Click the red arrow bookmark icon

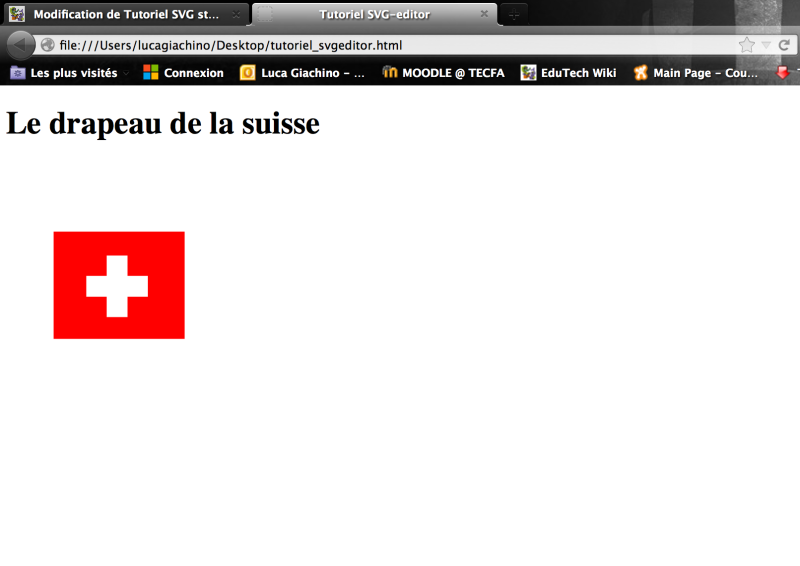[x=782, y=72]
